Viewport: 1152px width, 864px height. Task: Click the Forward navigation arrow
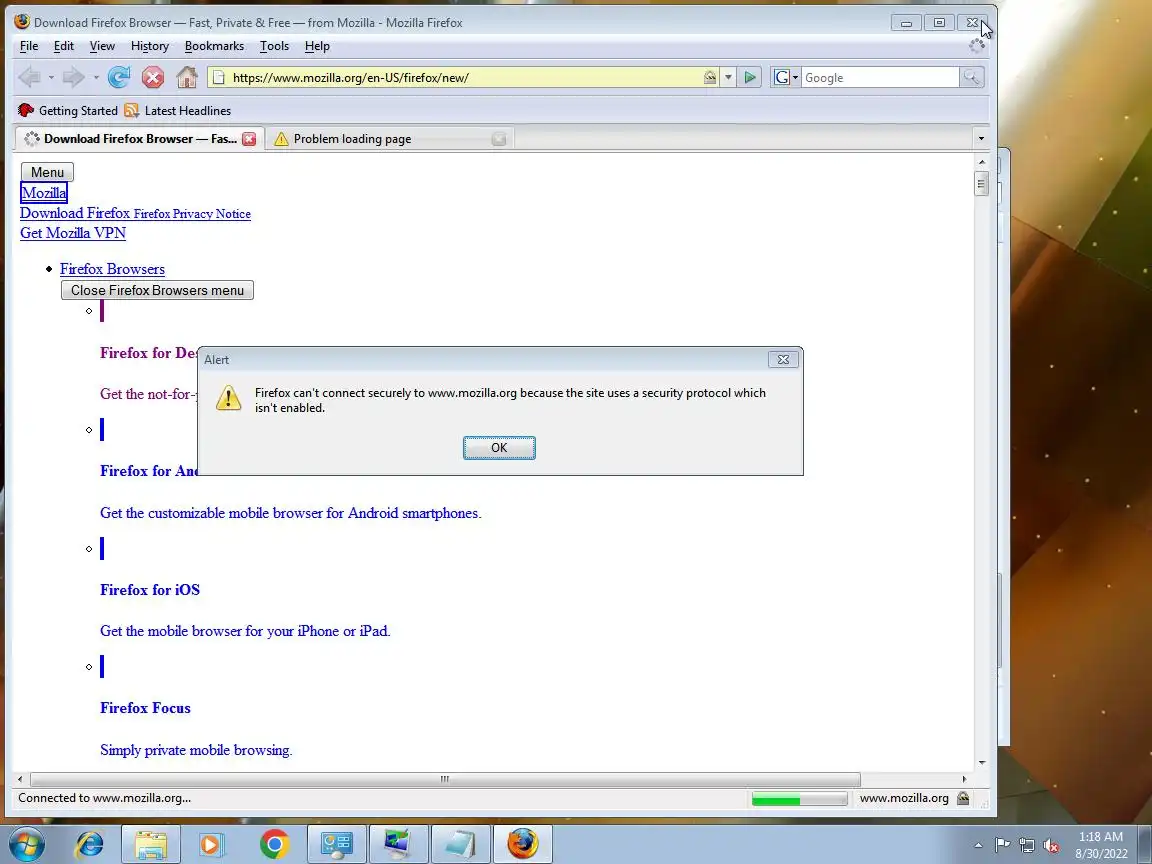coord(73,77)
